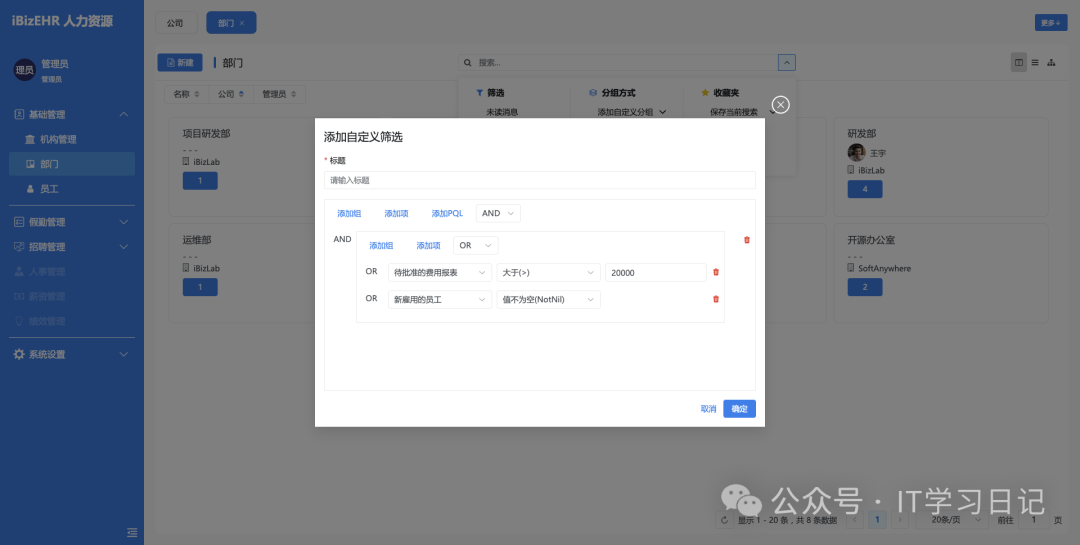The height and width of the screenshot is (545, 1080).
Task: Click the 添加PQL link
Action: coord(447,213)
